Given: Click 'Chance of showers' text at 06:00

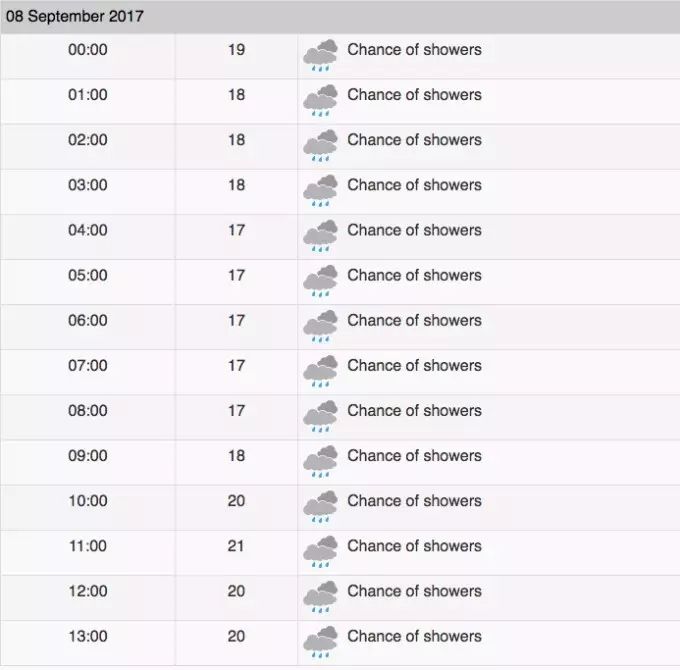Looking at the screenshot, I should click(414, 320).
